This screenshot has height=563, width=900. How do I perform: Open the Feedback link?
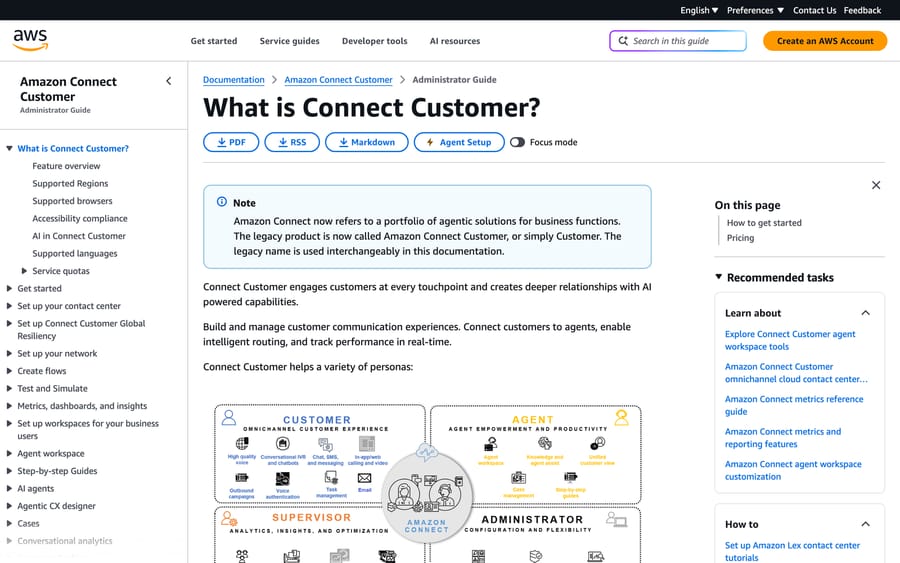(862, 10)
